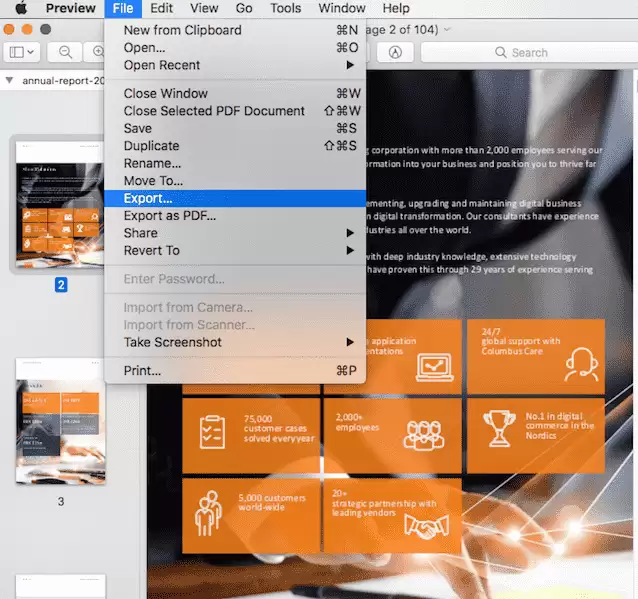The height and width of the screenshot is (599, 638).
Task: Select the page 2 thumbnail in sidebar
Action: click(x=60, y=205)
